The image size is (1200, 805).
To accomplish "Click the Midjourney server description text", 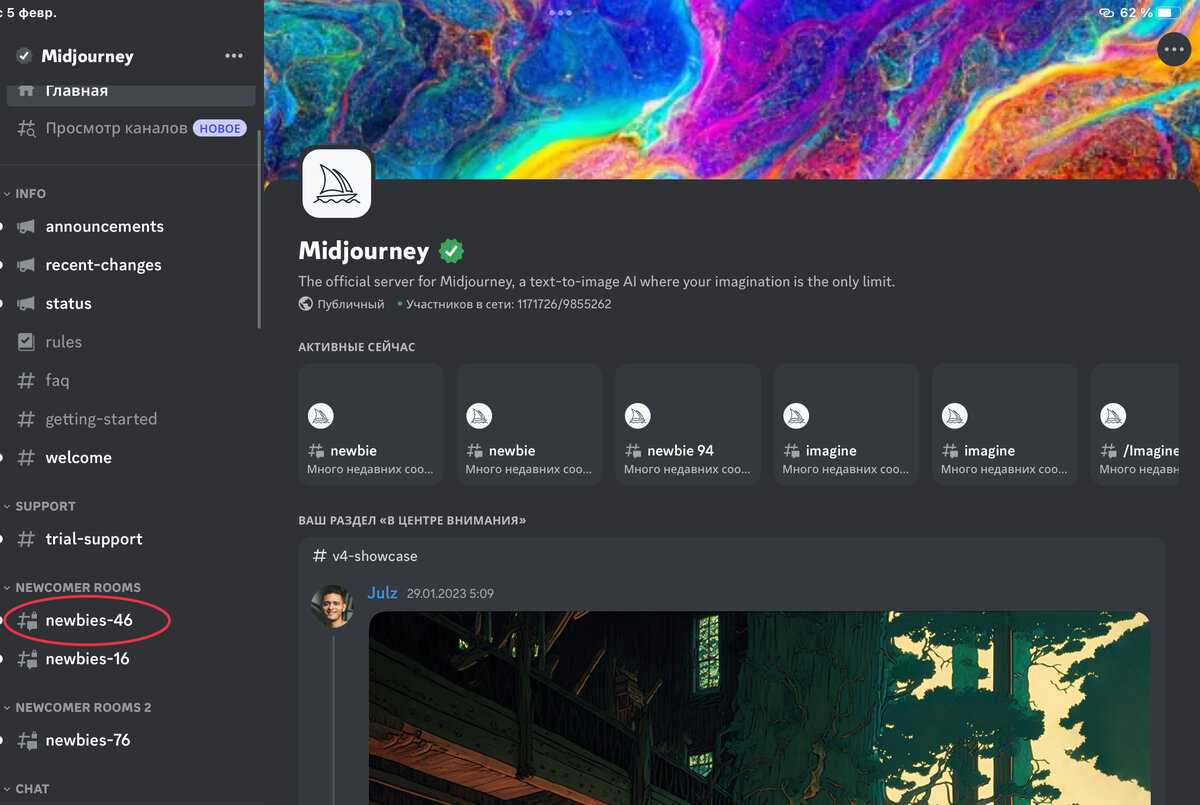I will [x=597, y=282].
